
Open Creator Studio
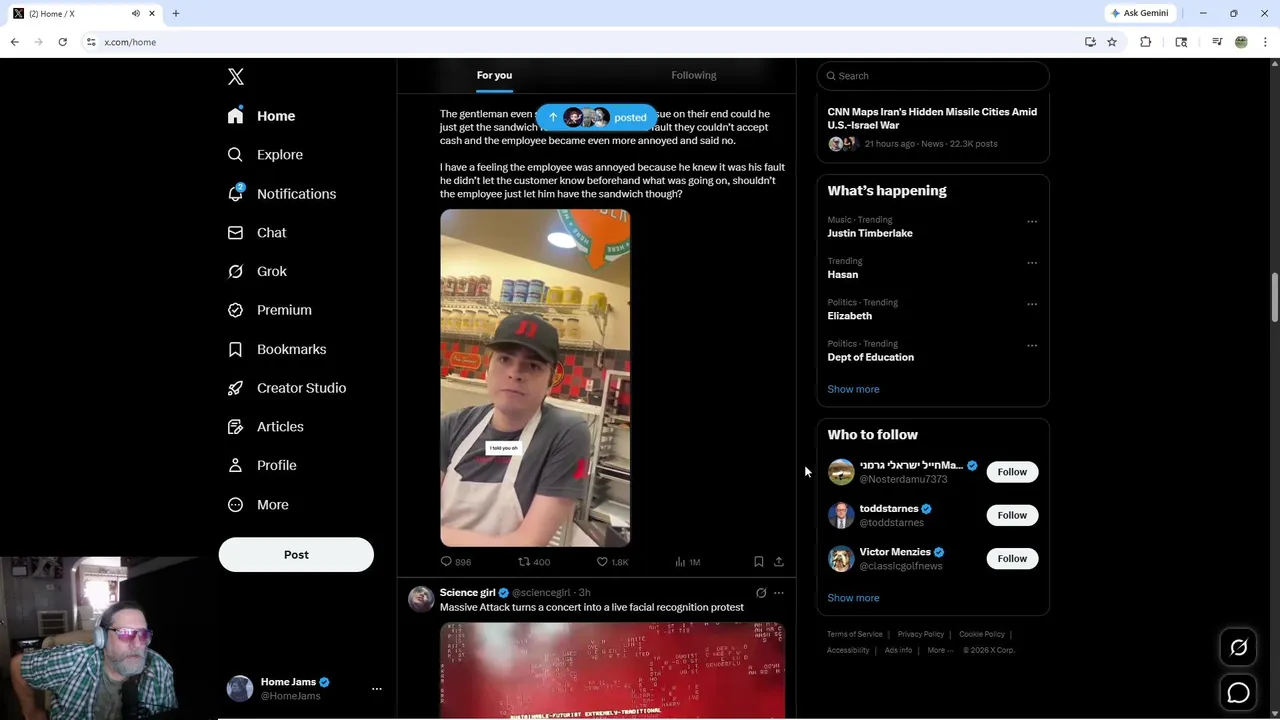[288, 388]
